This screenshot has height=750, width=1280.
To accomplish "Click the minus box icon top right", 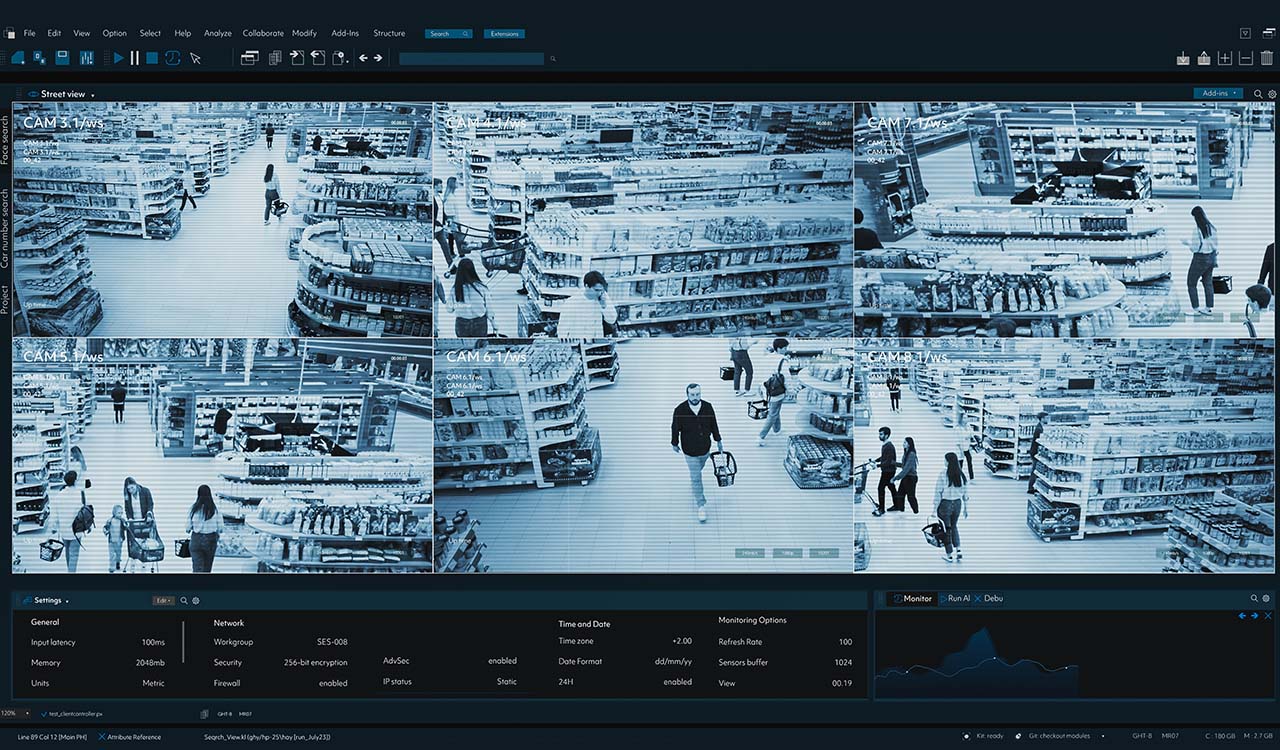I will [1246, 58].
